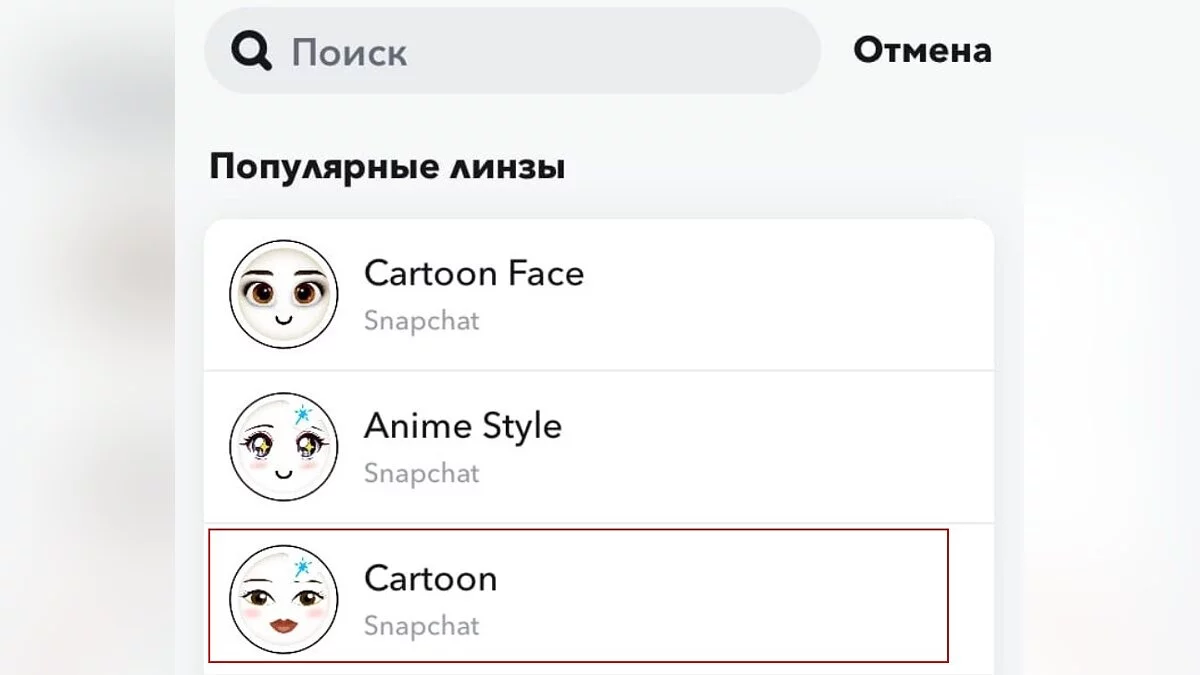Click the brown eyes on Cartoon Face icon
Viewport: 1200px width, 675px height.
tap(265, 294)
